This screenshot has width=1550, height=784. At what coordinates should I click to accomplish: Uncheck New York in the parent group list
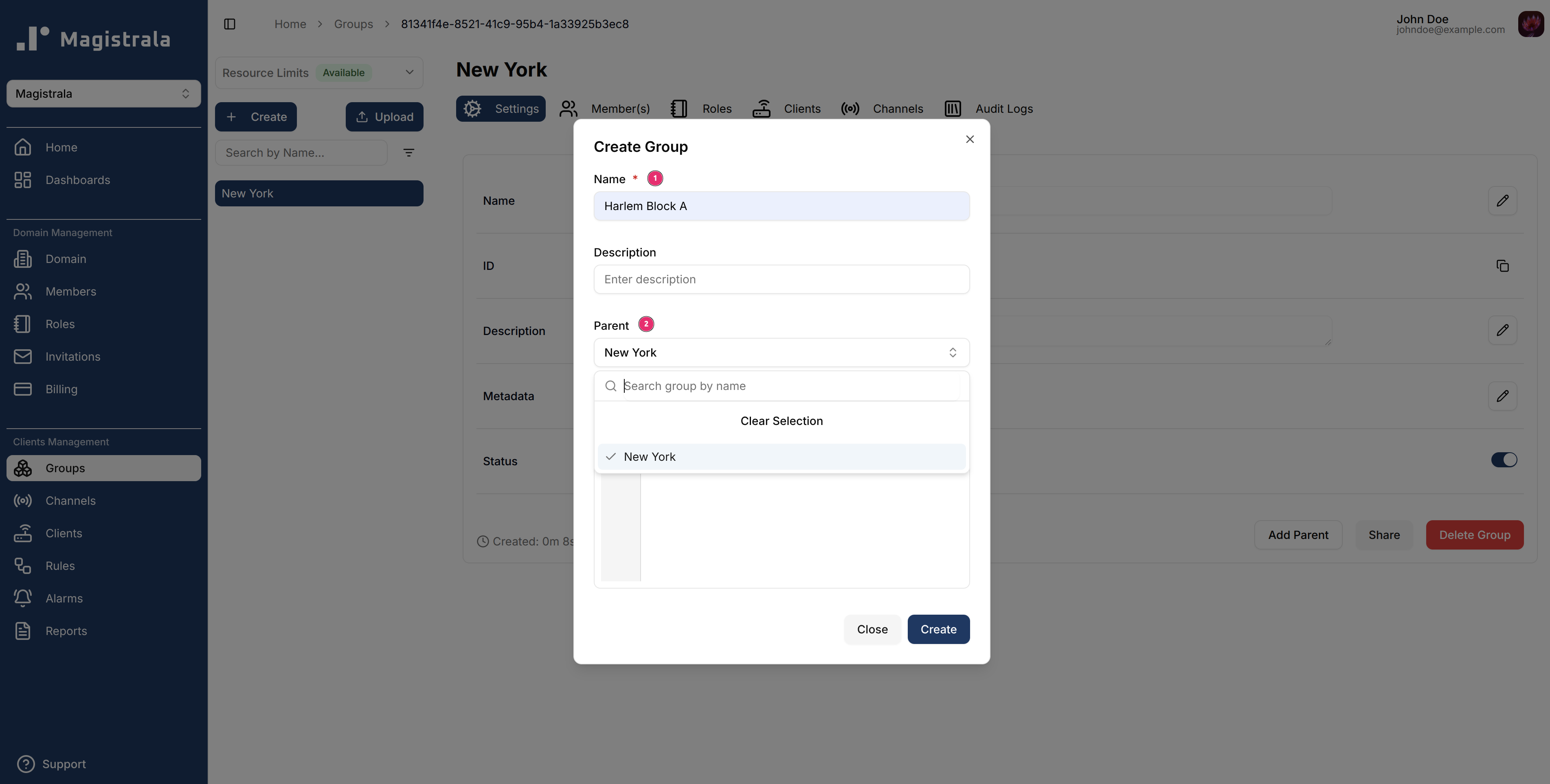tap(650, 456)
